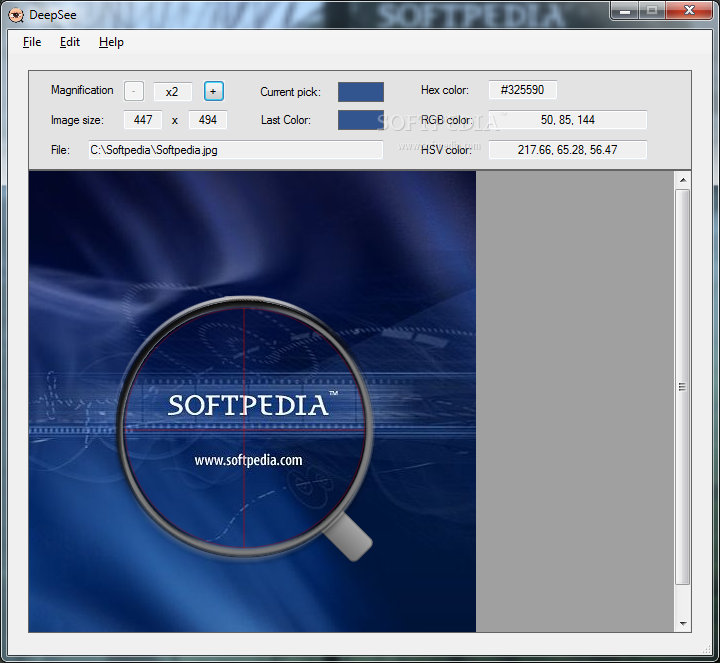Close the DeepSee window
The width and height of the screenshot is (720, 663).
point(689,11)
